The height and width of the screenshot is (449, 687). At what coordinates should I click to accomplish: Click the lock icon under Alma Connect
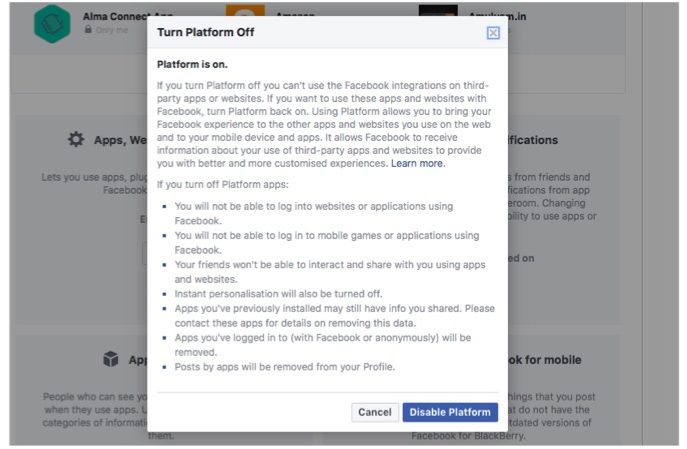(x=89, y=30)
